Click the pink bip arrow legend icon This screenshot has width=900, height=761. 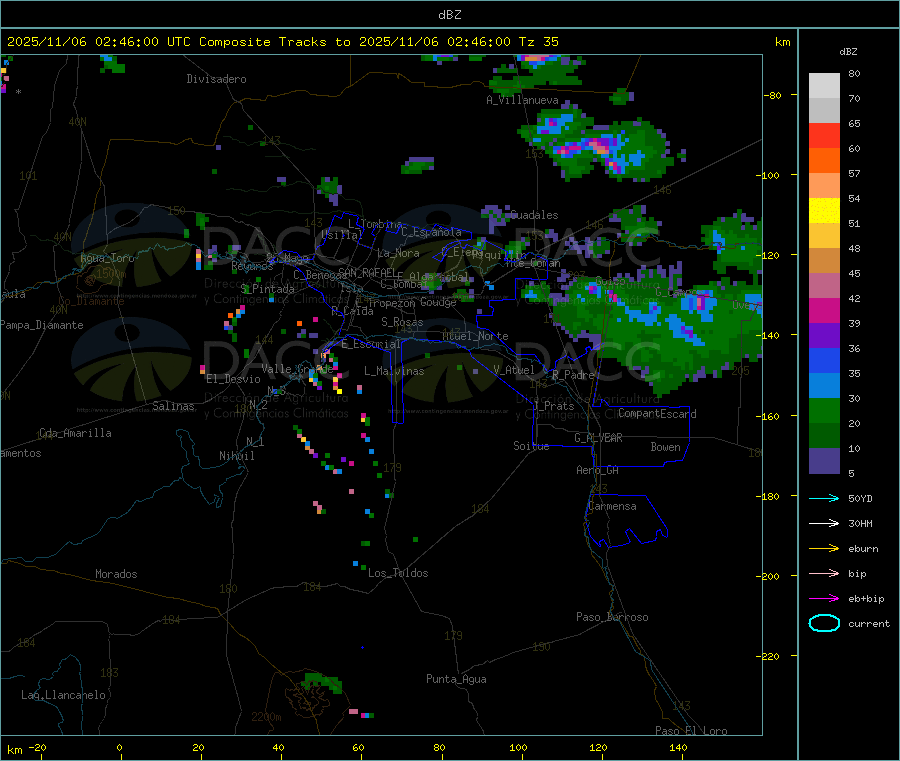824,573
